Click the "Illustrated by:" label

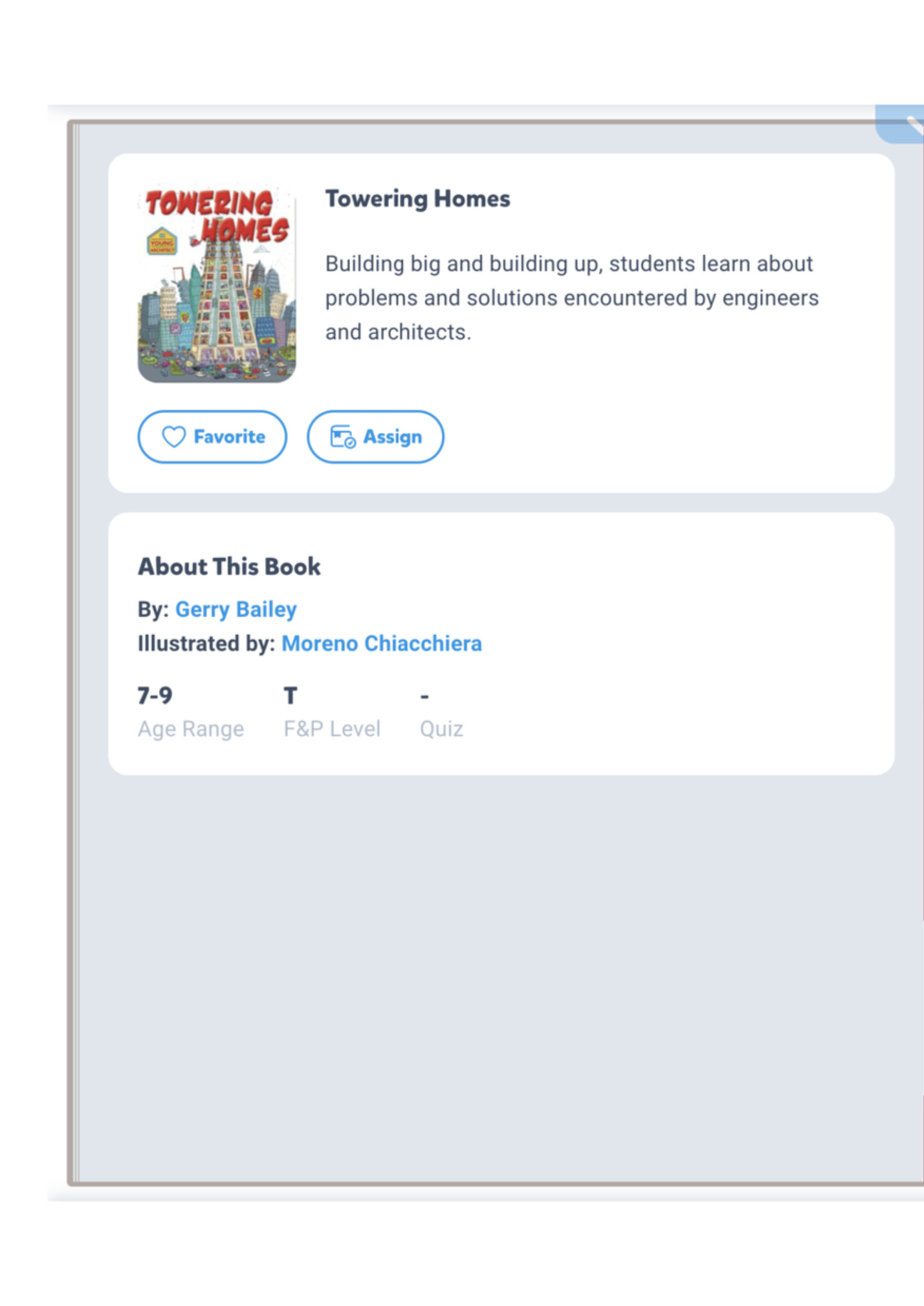click(x=206, y=643)
